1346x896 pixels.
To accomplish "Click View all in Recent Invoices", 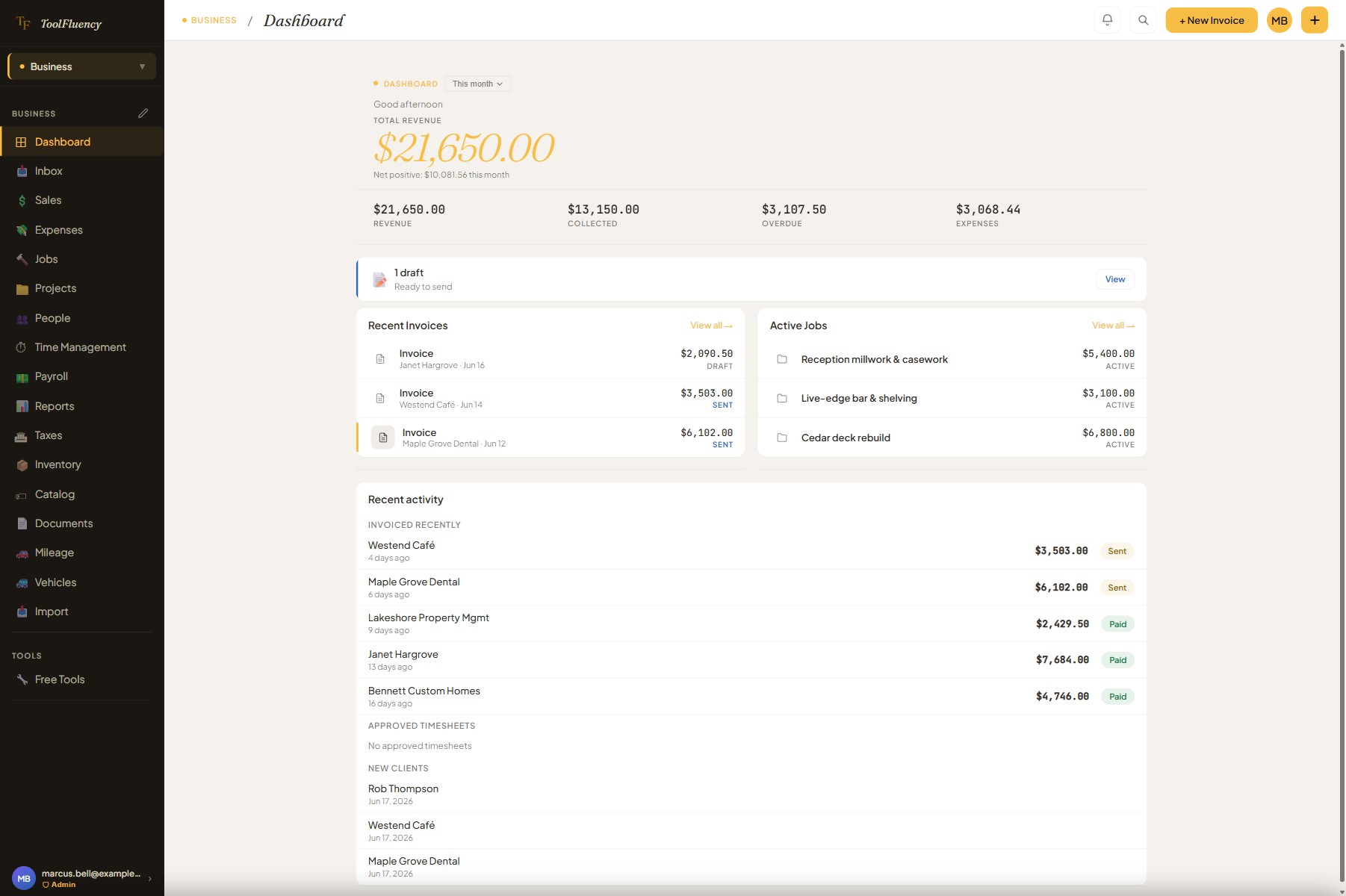I will point(711,326).
